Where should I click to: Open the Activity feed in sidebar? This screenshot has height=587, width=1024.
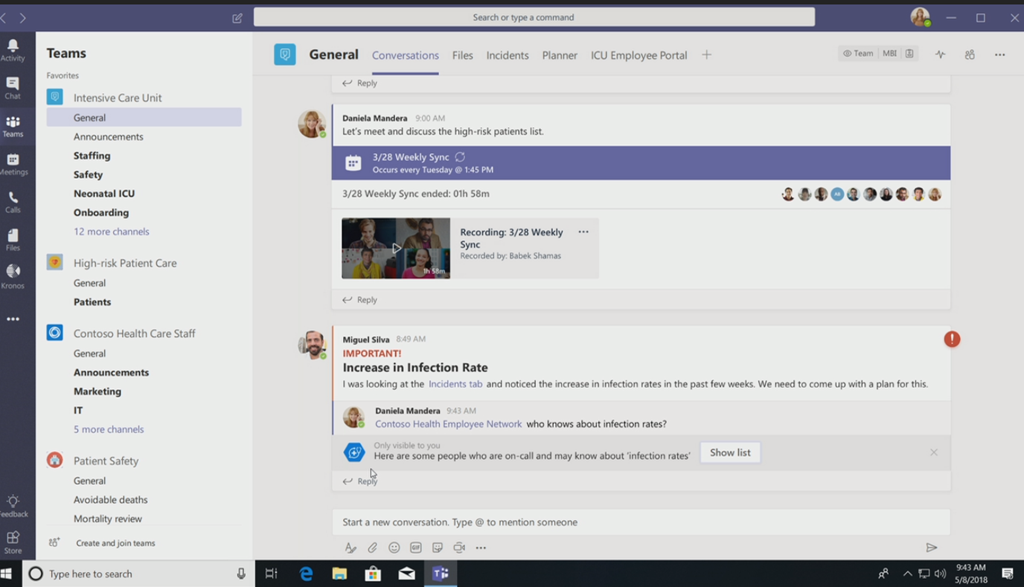[x=13, y=50]
